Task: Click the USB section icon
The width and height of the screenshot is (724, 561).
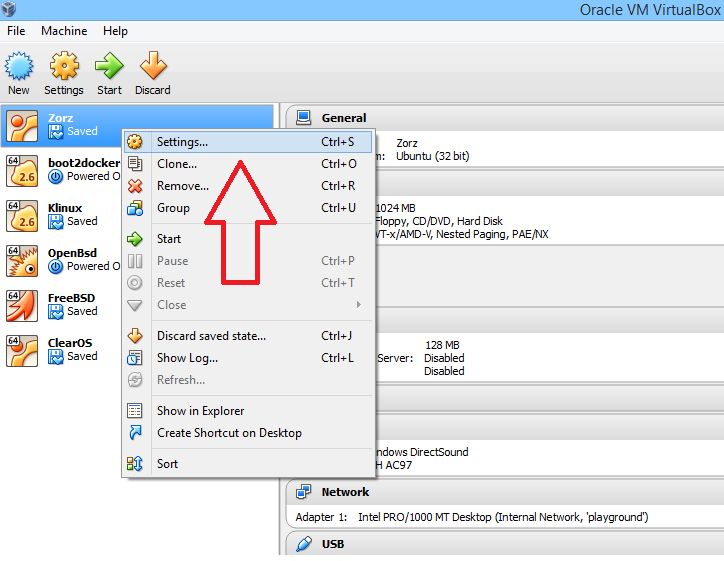Action: (303, 544)
